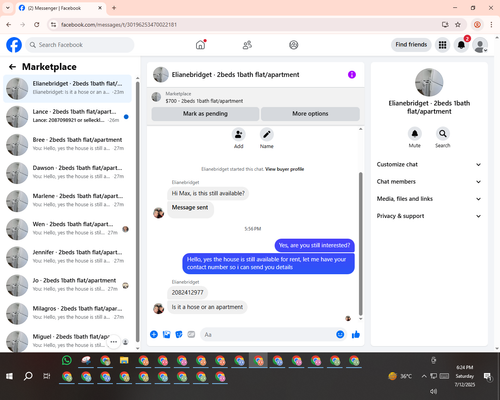The height and width of the screenshot is (400, 500).
Task: Open Jennifer conversation in list
Action: point(67,257)
